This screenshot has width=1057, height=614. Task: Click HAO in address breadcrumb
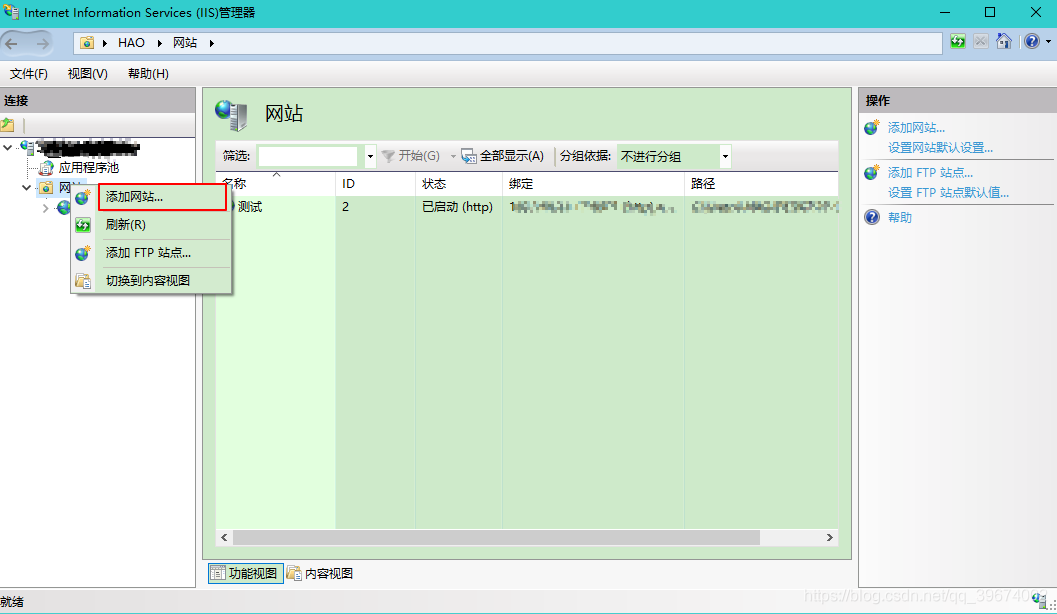click(x=131, y=43)
